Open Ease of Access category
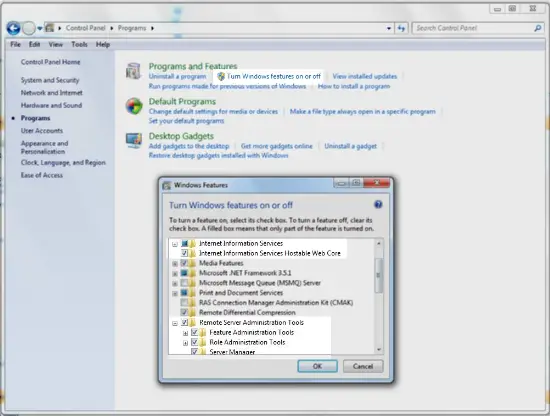 [x=42, y=175]
